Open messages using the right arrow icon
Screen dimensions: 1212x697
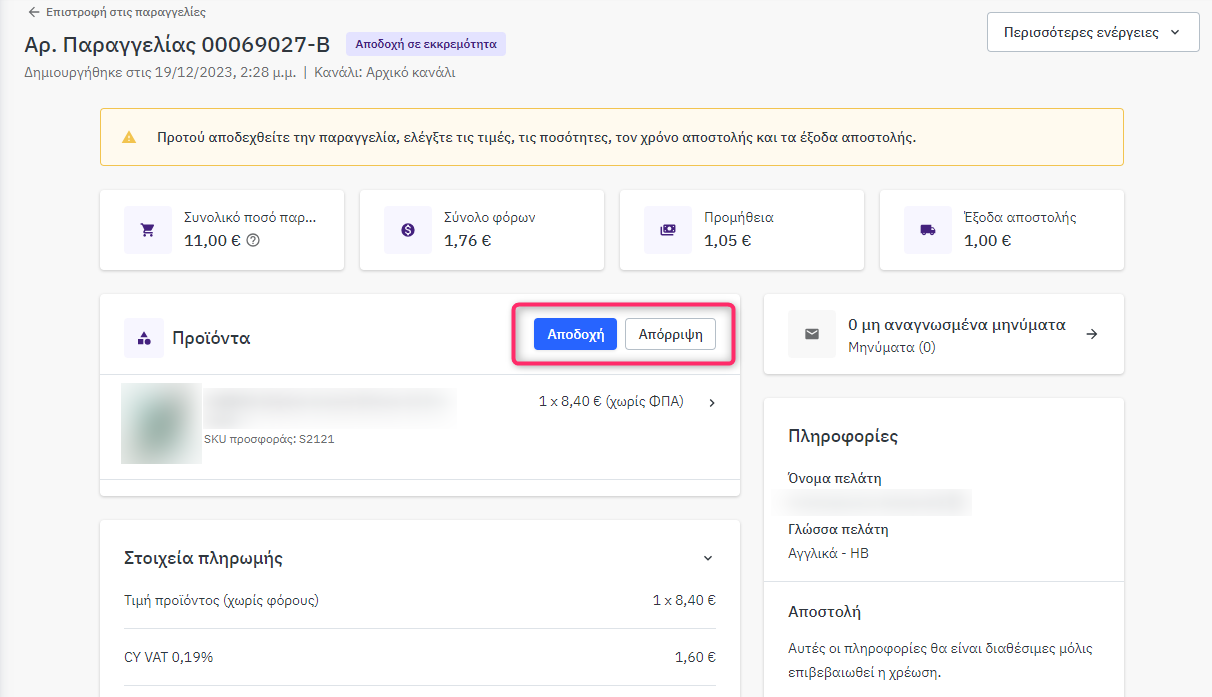1092,334
